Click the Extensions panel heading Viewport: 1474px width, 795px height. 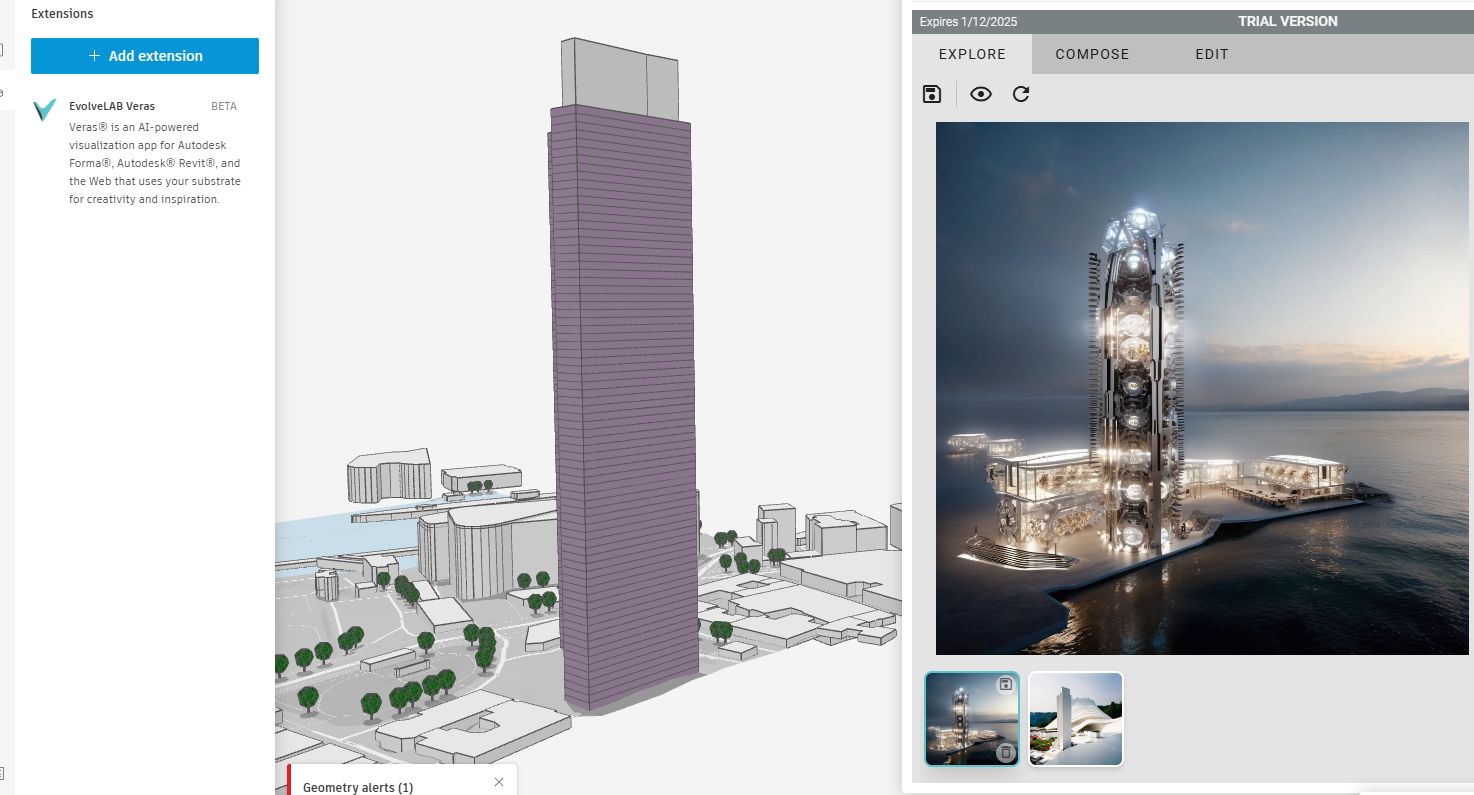coord(62,14)
